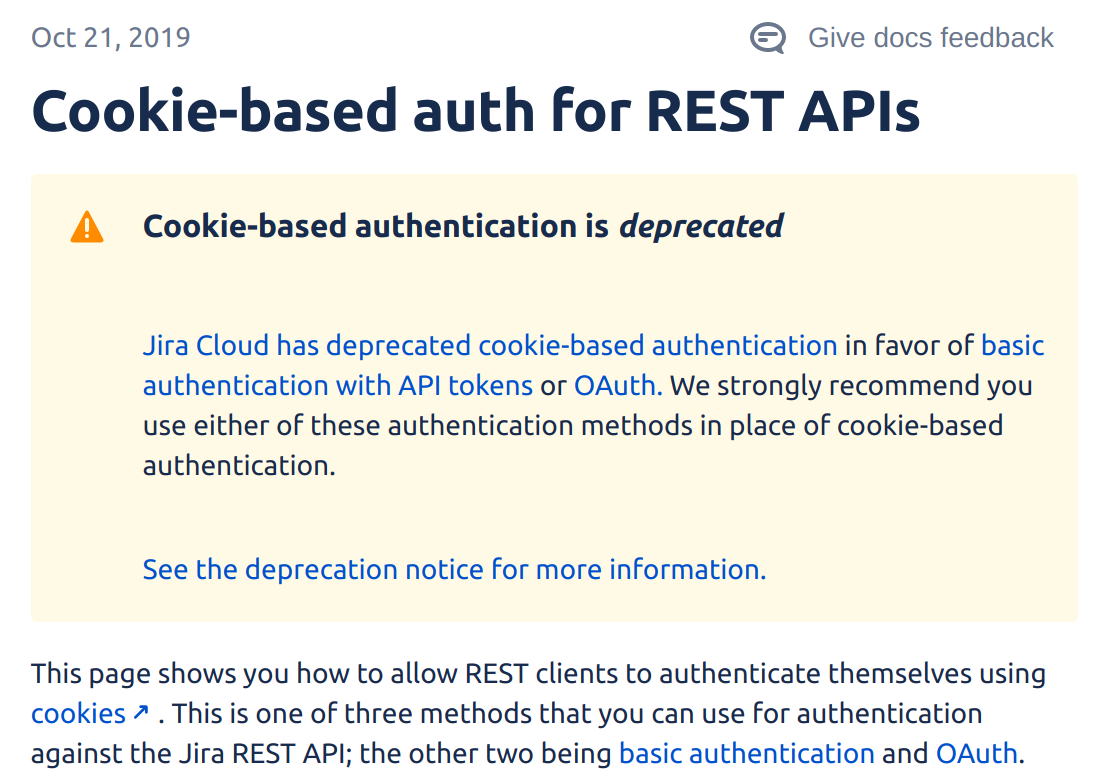Viewport: 1095px width, 777px height.
Task: Open the Give docs feedback link
Action: click(930, 38)
